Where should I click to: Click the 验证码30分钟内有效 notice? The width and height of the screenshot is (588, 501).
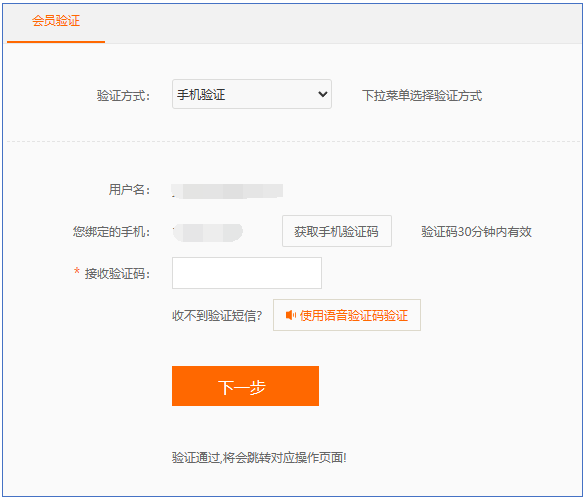476,232
